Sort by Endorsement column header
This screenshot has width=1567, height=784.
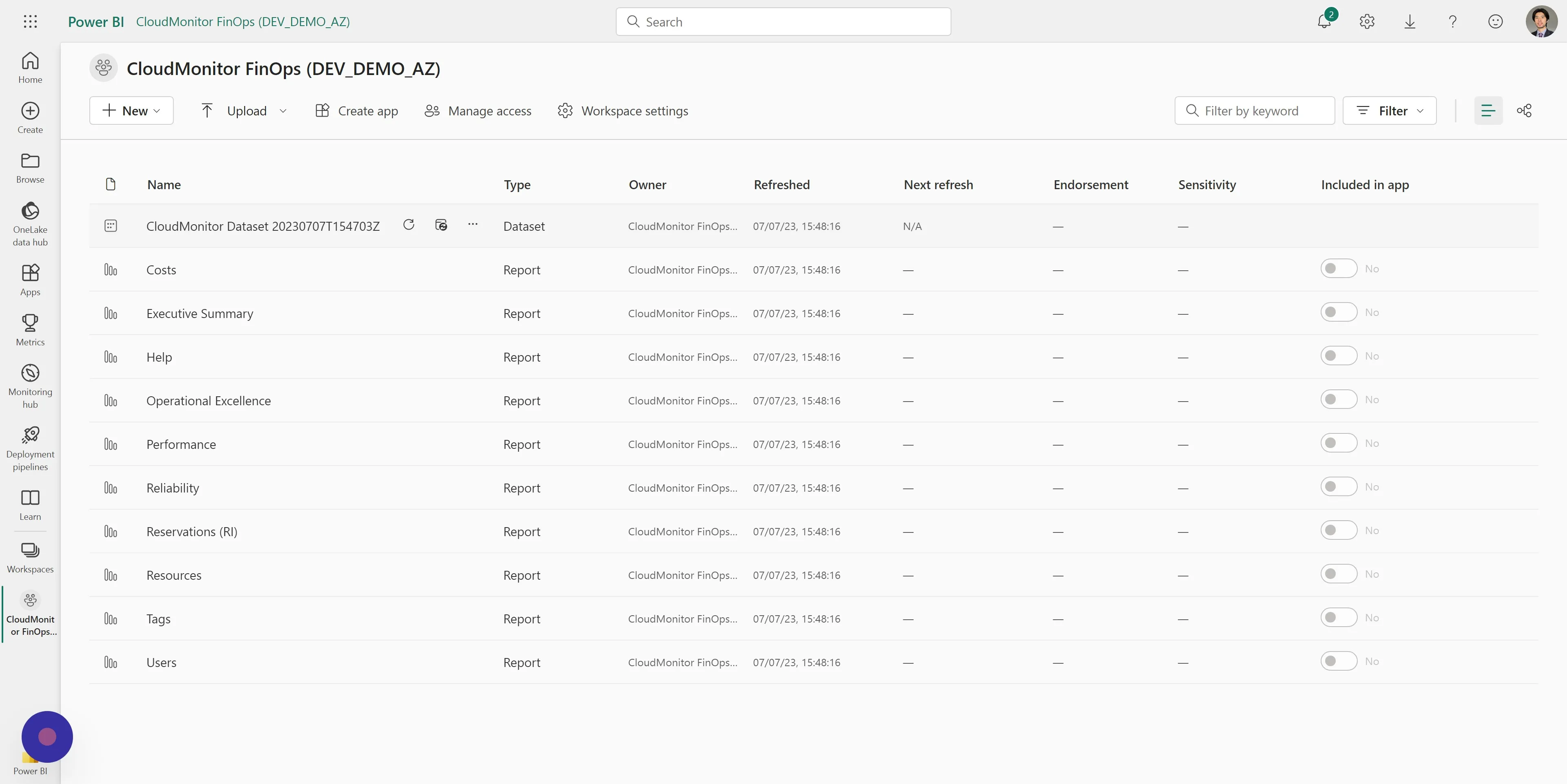[1091, 184]
